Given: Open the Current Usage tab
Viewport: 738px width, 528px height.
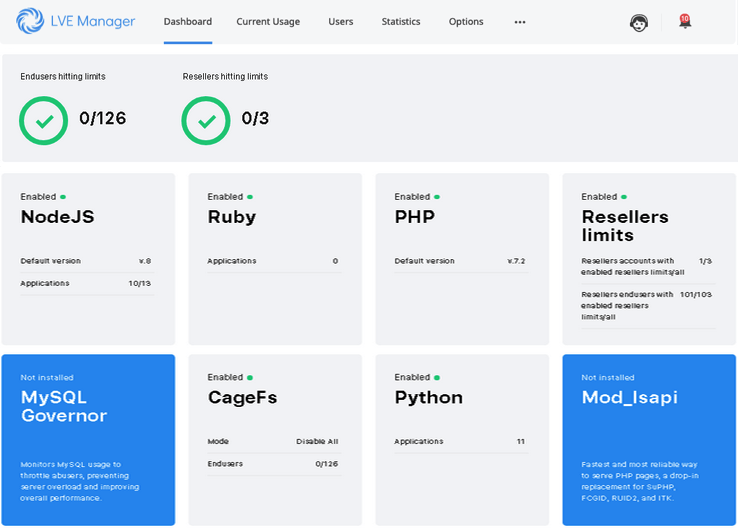Looking at the screenshot, I should 268,22.
